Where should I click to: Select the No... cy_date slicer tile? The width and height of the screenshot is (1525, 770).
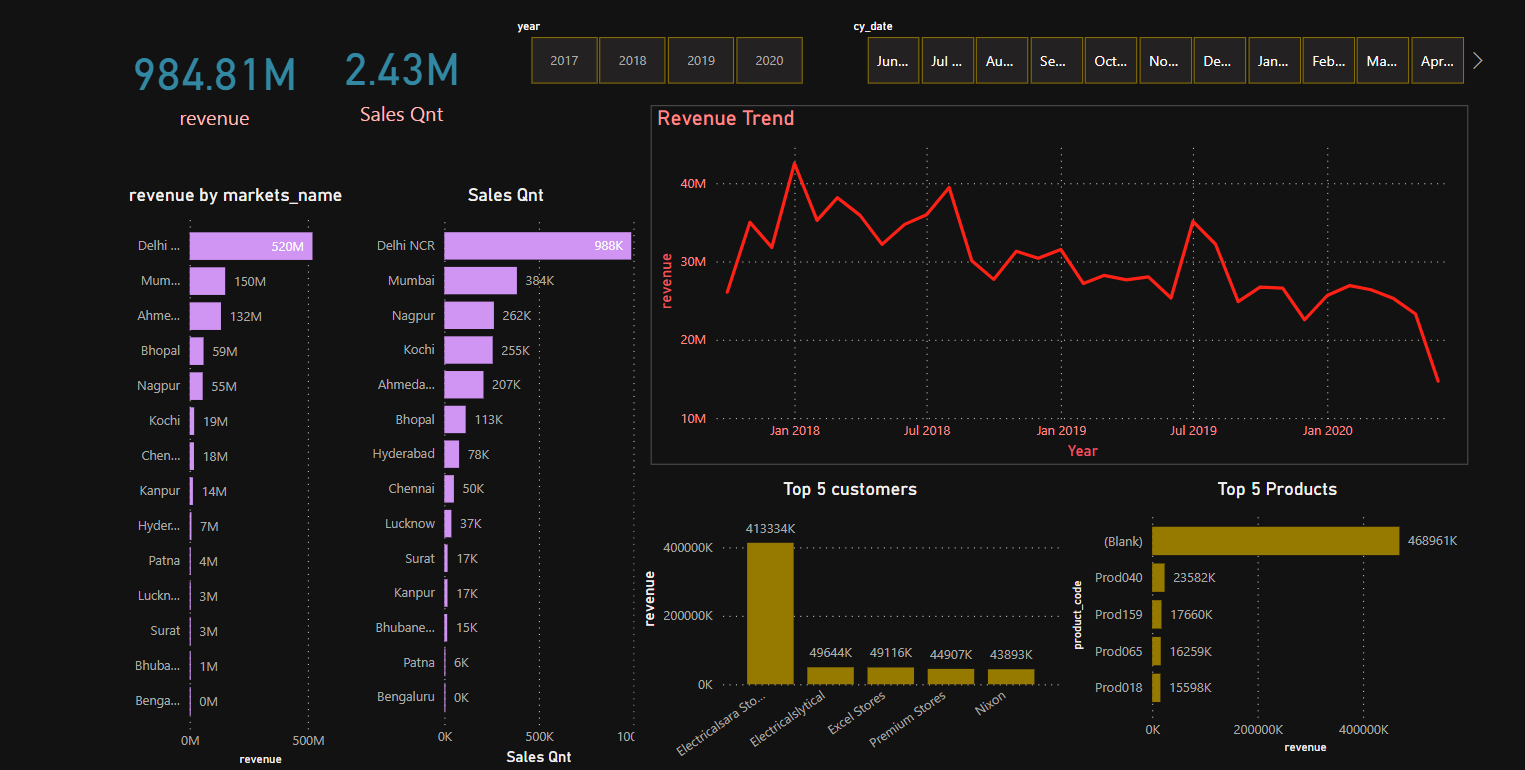click(x=1165, y=61)
